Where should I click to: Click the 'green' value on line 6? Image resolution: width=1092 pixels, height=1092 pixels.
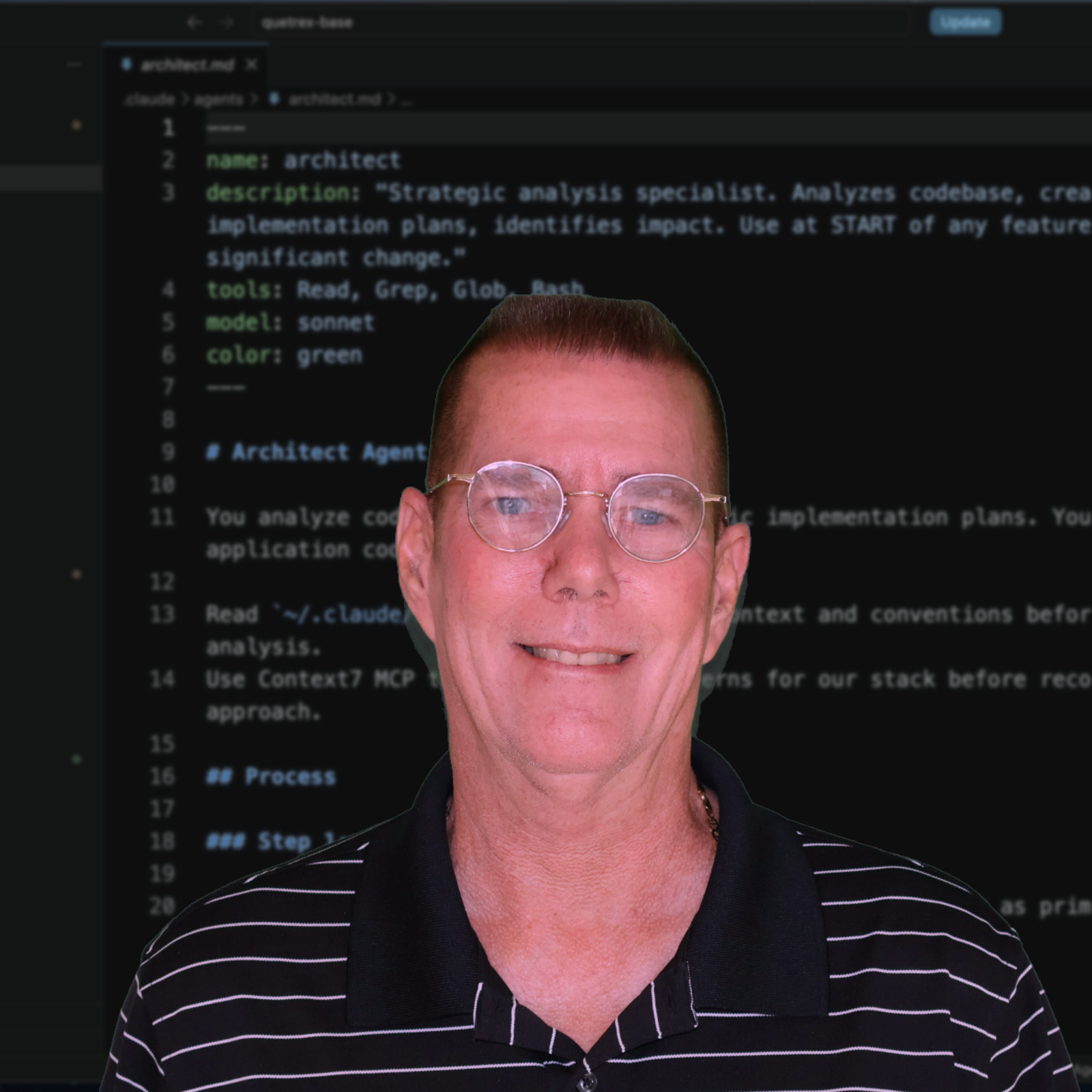330,355
